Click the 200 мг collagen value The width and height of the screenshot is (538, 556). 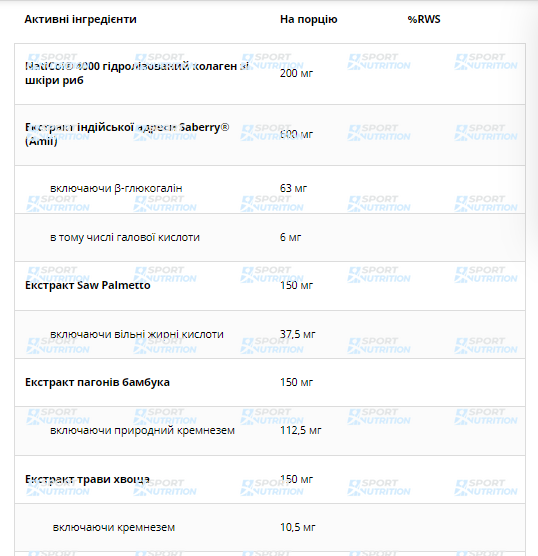click(296, 73)
